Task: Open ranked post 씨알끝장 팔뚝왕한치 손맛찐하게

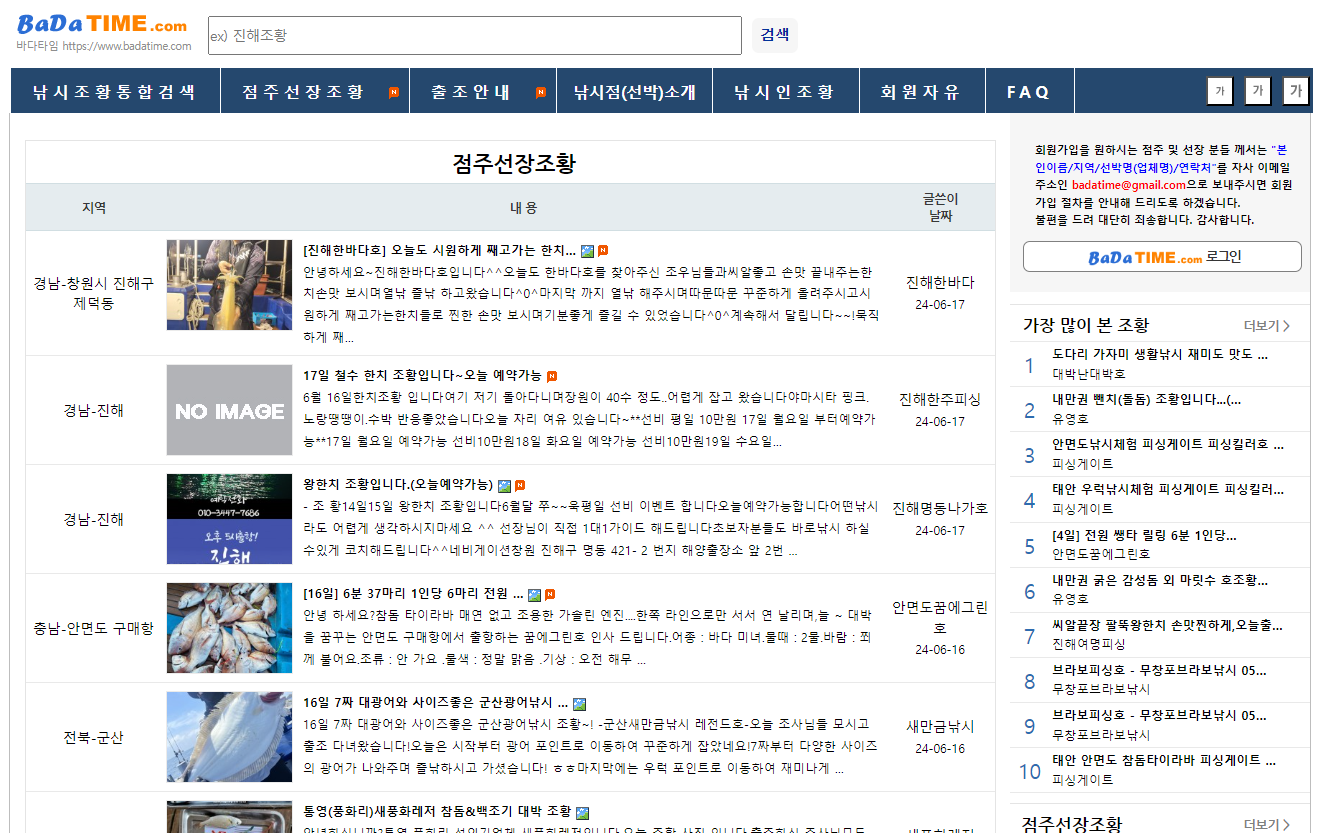Action: 1167,624
